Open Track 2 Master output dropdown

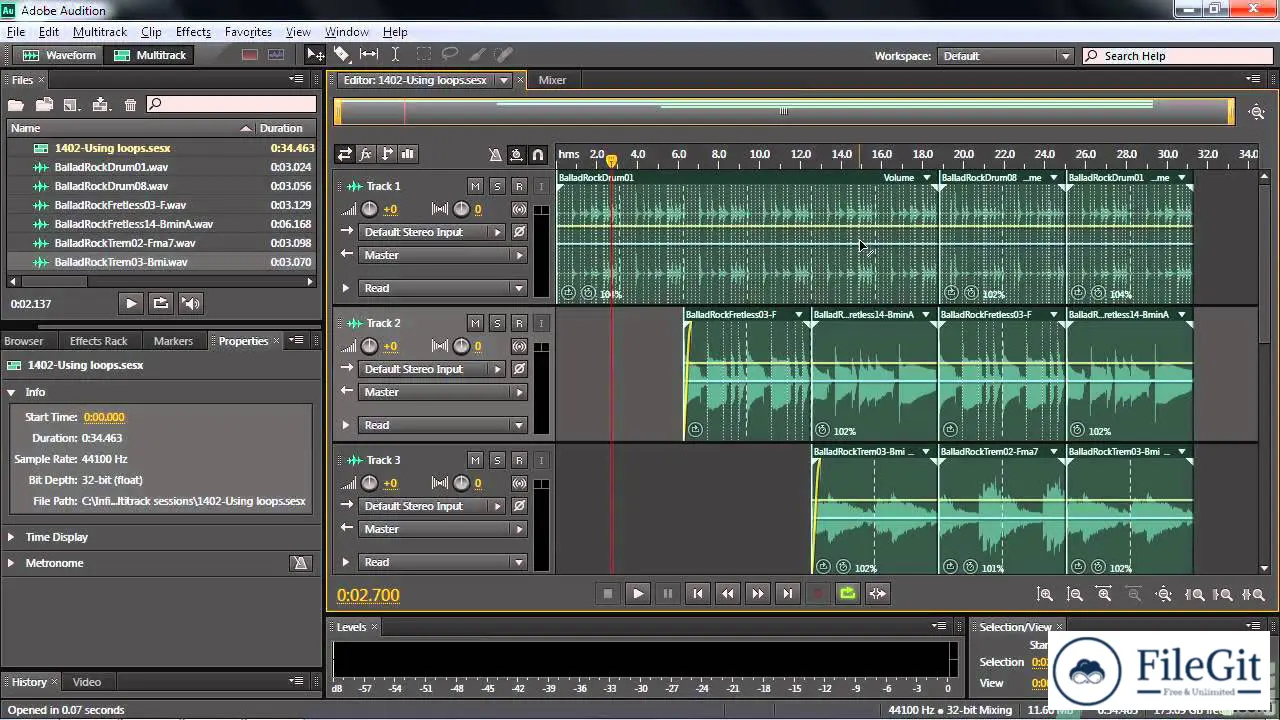(x=443, y=392)
